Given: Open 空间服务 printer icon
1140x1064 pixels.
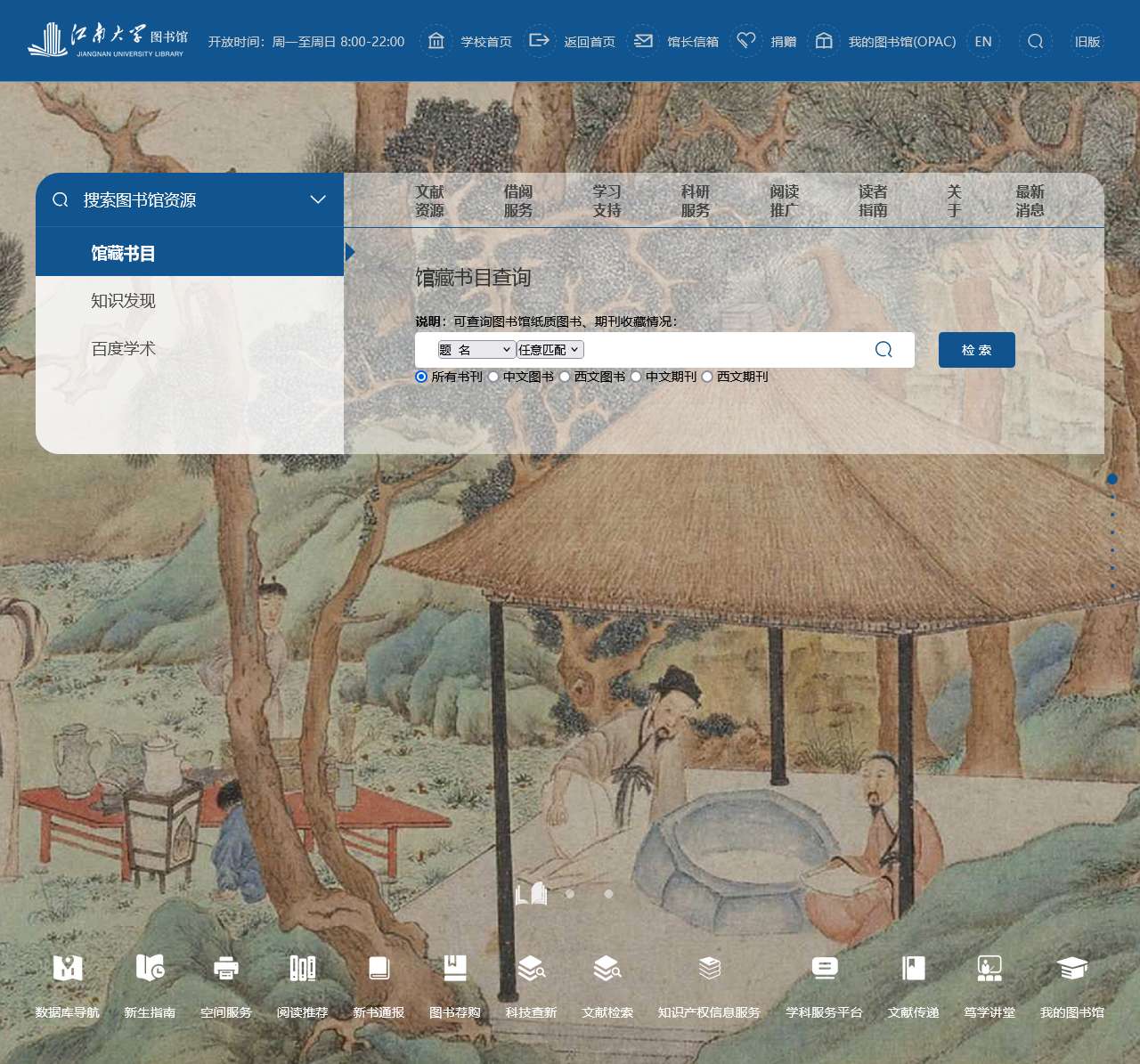Looking at the screenshot, I should coord(226,968).
